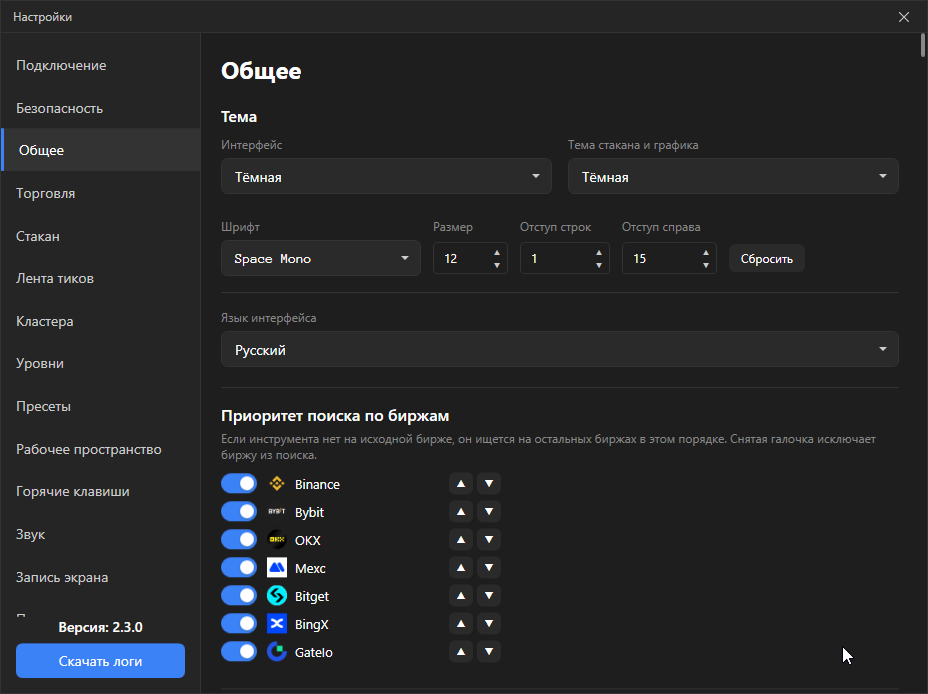Move GateIo up in priority
928x694 pixels.
coord(460,652)
